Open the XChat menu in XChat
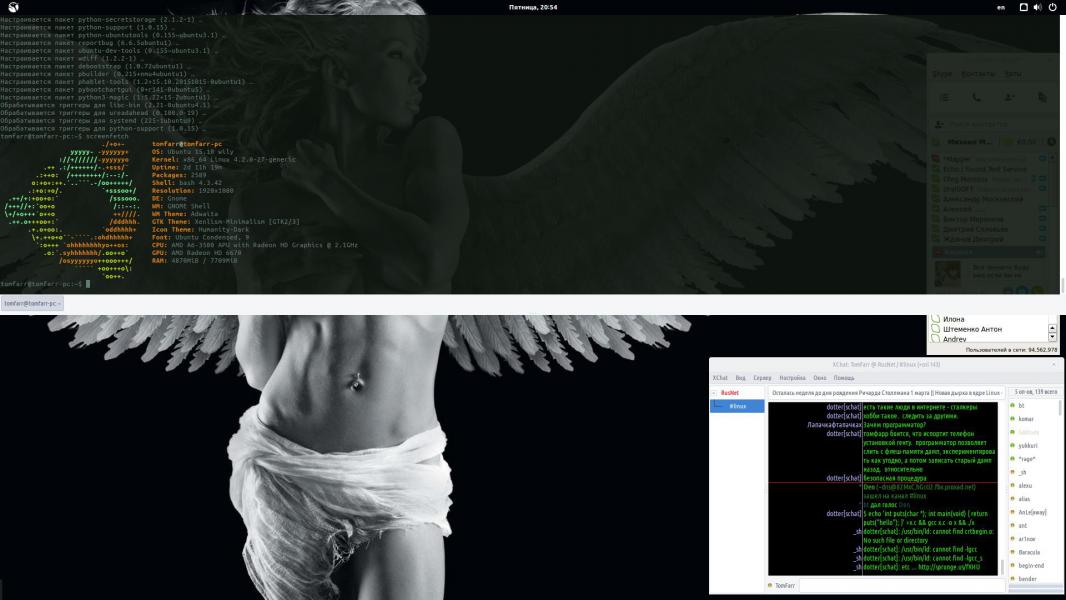The width and height of the screenshot is (1066, 600). 720,378
